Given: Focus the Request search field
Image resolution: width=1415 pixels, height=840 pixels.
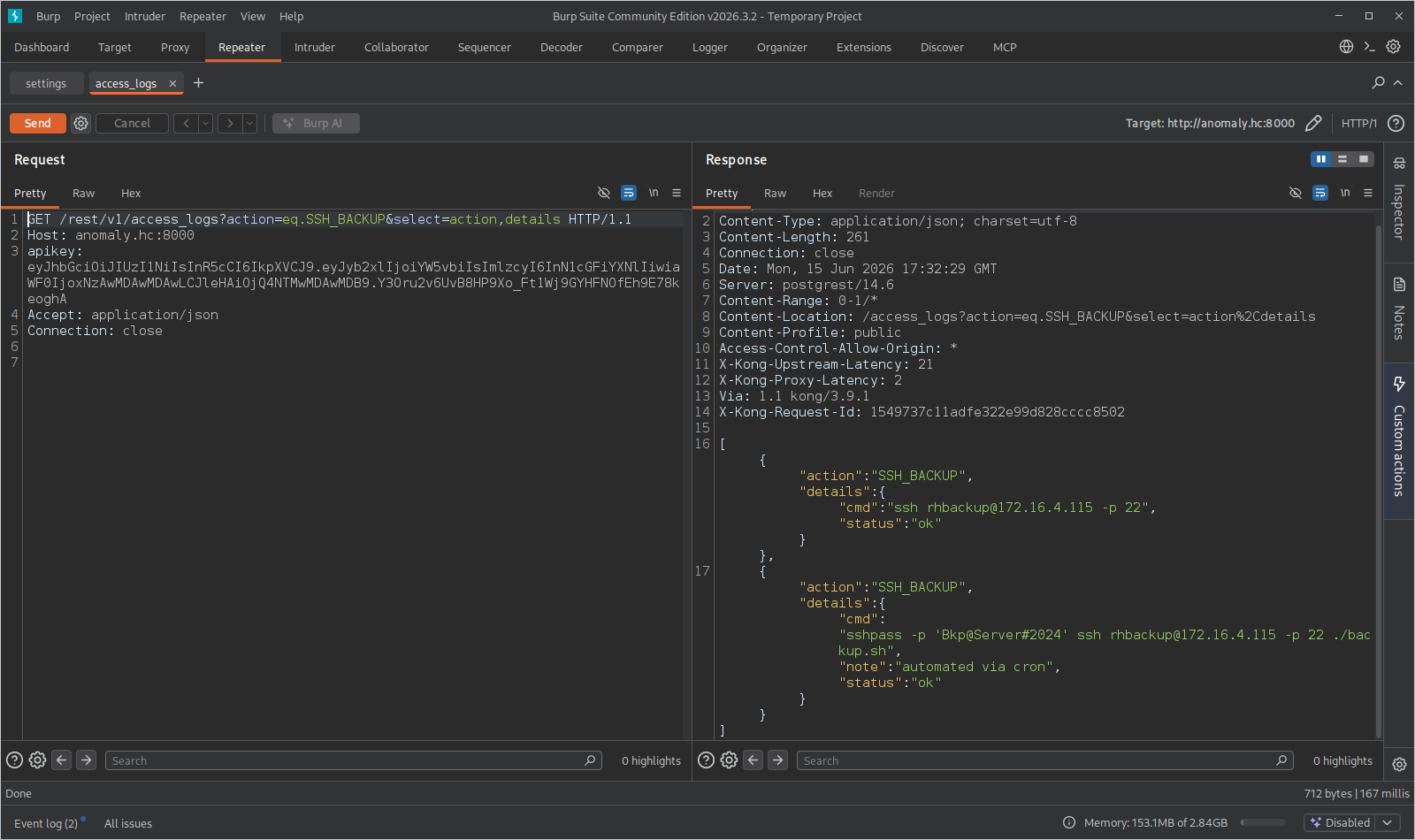Looking at the screenshot, I should (x=354, y=760).
